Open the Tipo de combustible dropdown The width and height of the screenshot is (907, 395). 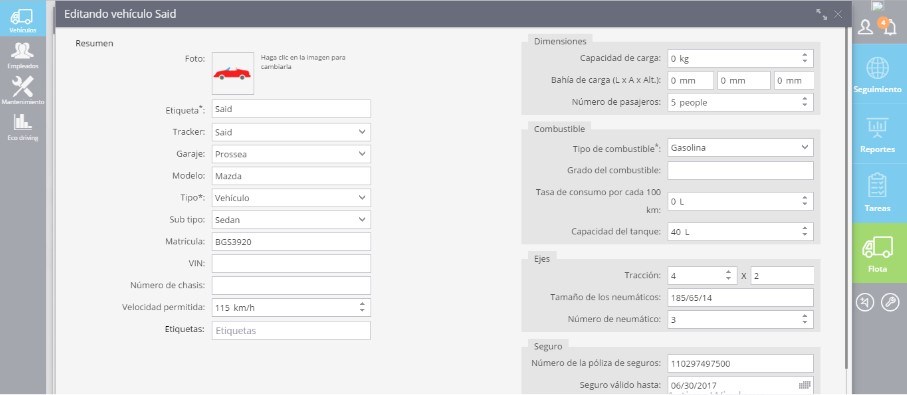pyautogui.click(x=740, y=147)
